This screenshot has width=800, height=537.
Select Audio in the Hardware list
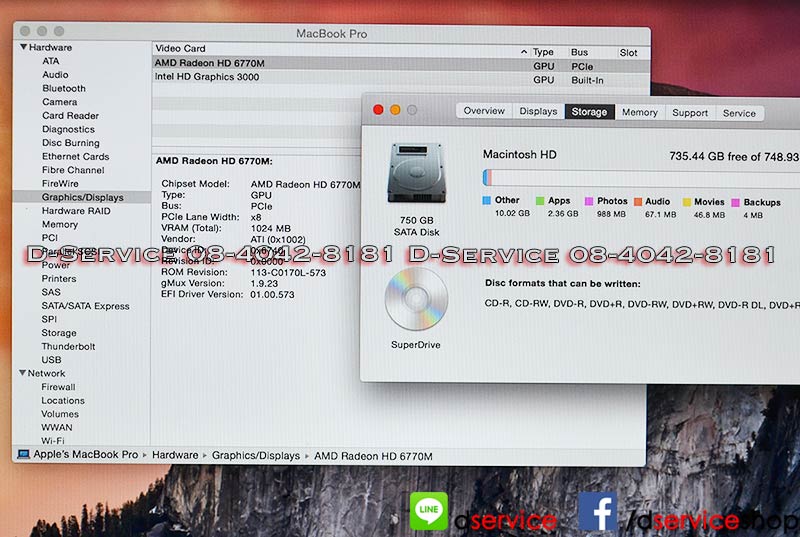coord(55,74)
